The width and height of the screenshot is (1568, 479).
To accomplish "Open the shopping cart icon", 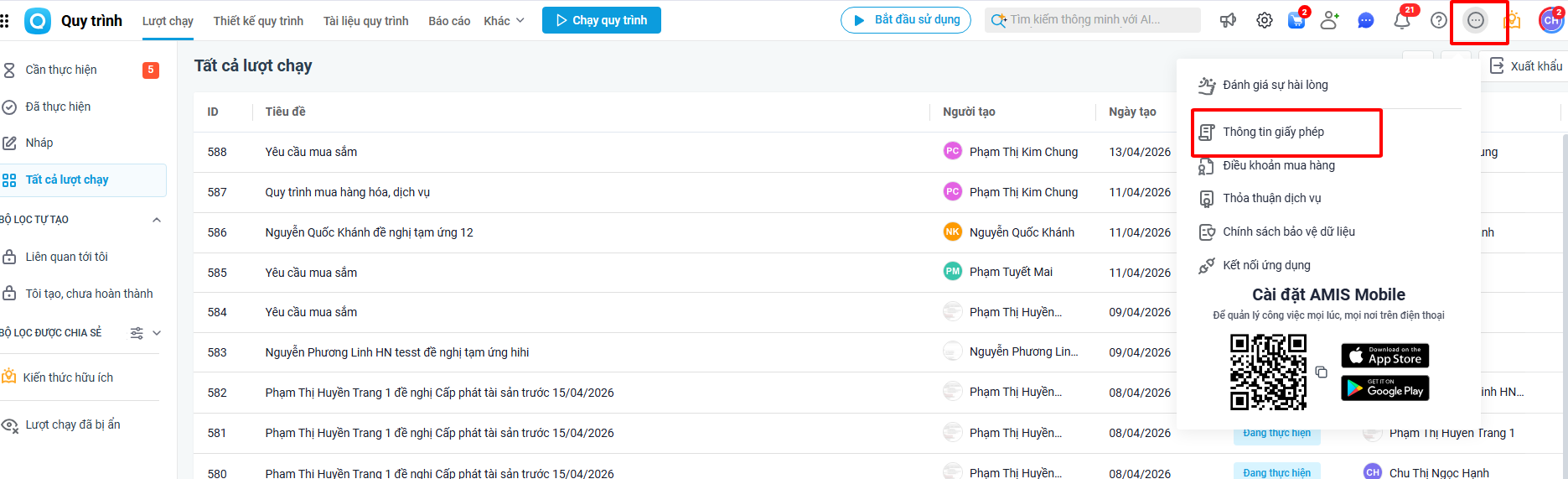I will point(1296,20).
